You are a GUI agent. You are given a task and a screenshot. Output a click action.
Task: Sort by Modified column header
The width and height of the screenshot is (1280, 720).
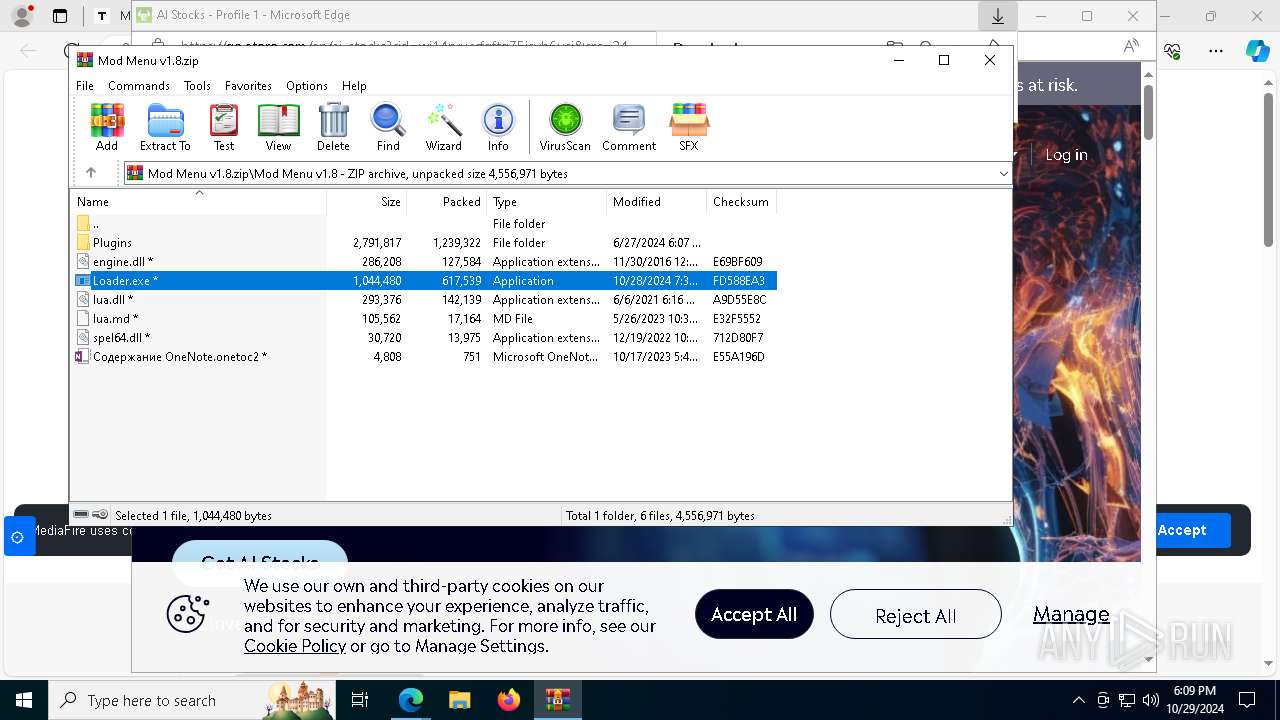(657, 202)
